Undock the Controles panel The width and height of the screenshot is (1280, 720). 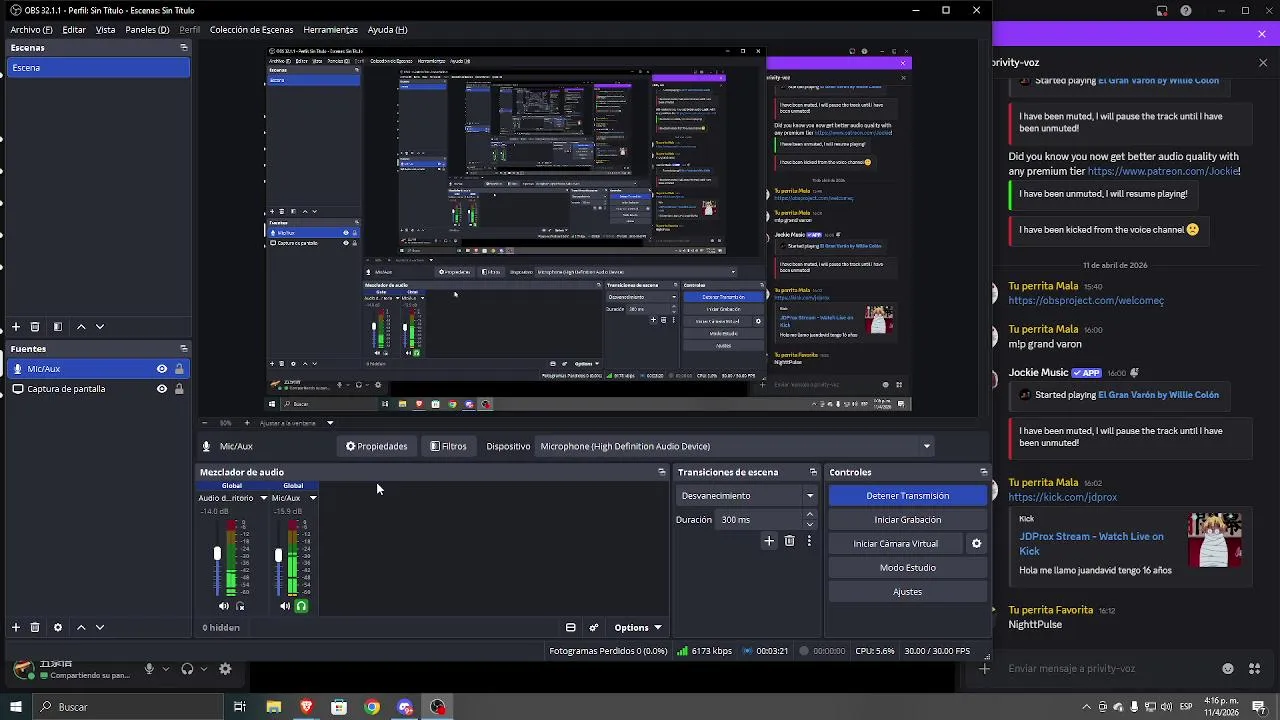(x=983, y=472)
